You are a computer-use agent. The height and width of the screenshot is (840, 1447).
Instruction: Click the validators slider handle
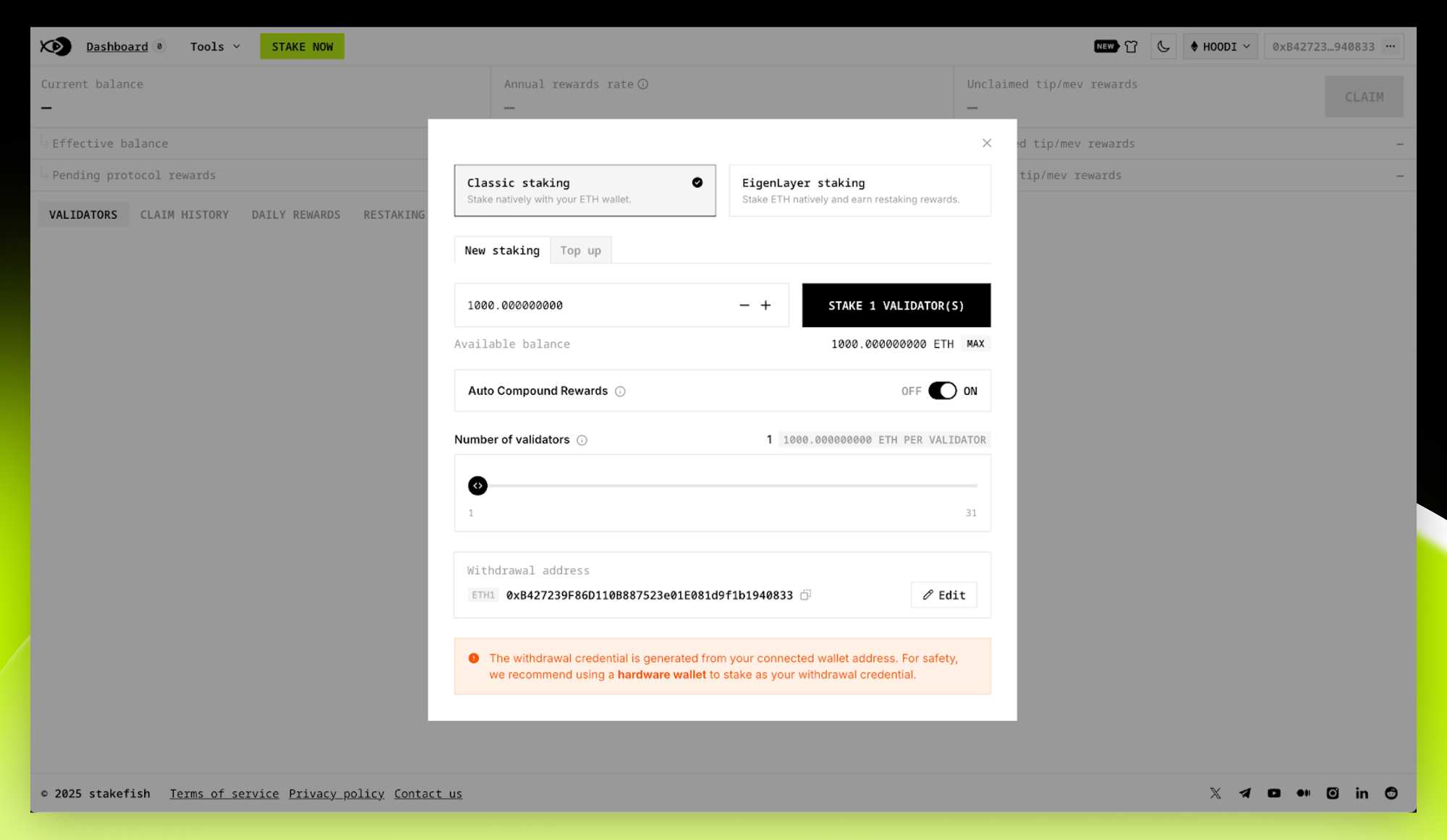click(478, 485)
